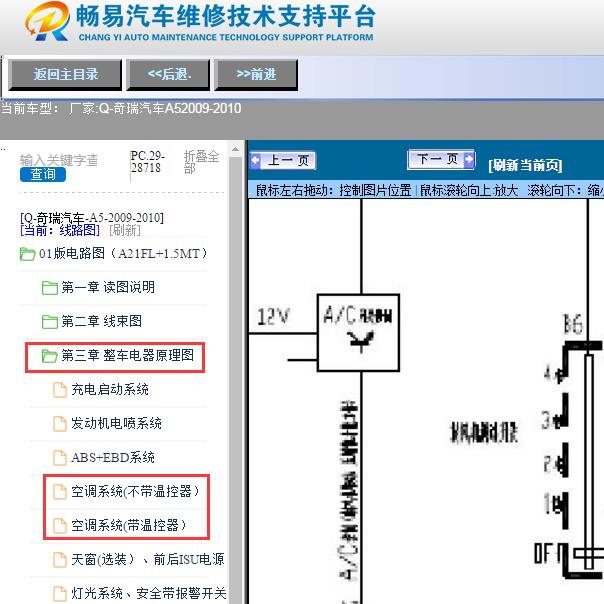Click the 12V label in diagram
This screenshot has width=604, height=604.
tap(273, 317)
